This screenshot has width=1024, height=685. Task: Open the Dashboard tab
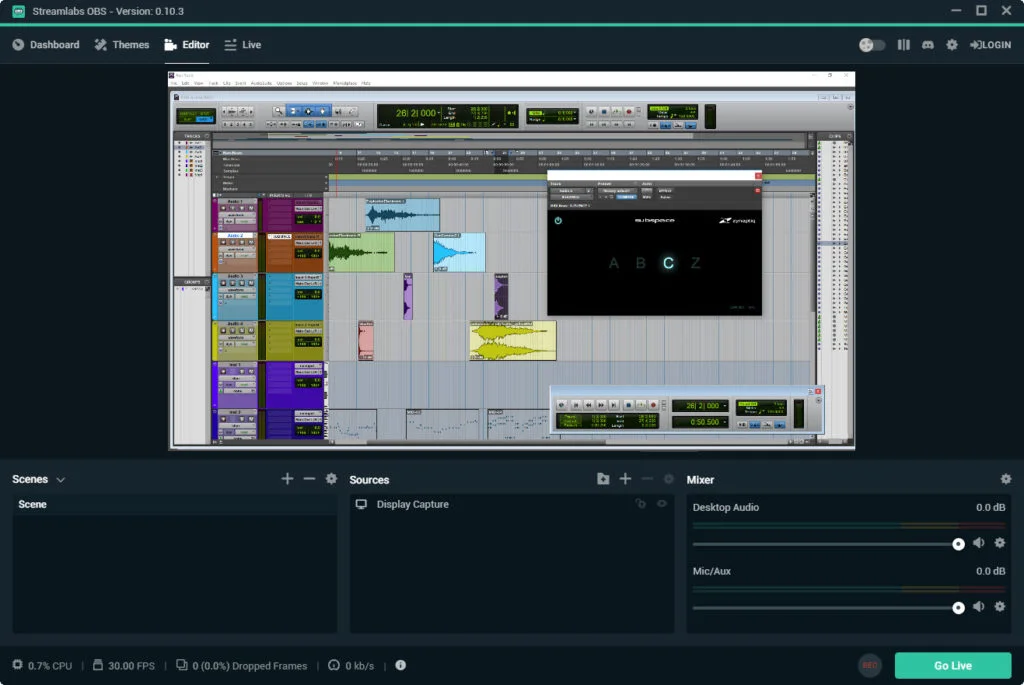[46, 44]
